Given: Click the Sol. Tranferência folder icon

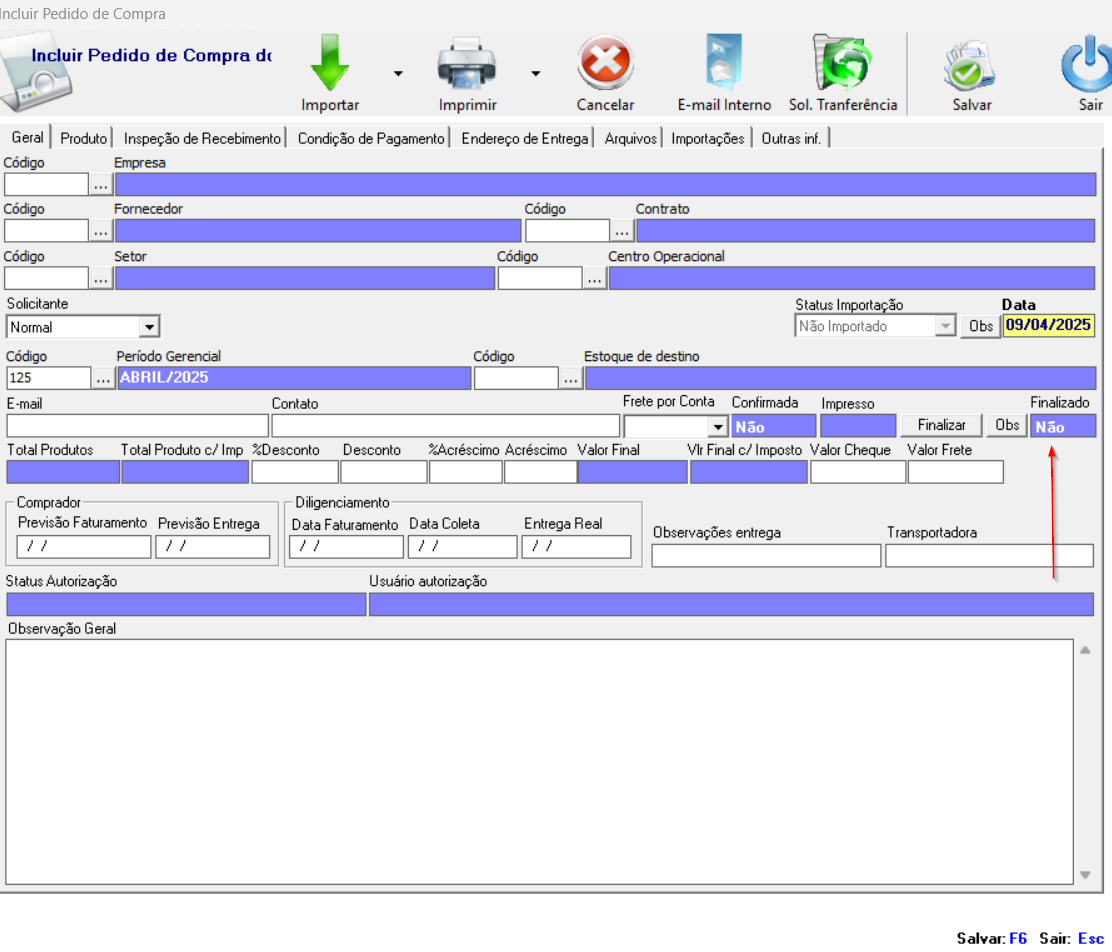Looking at the screenshot, I should (842, 64).
